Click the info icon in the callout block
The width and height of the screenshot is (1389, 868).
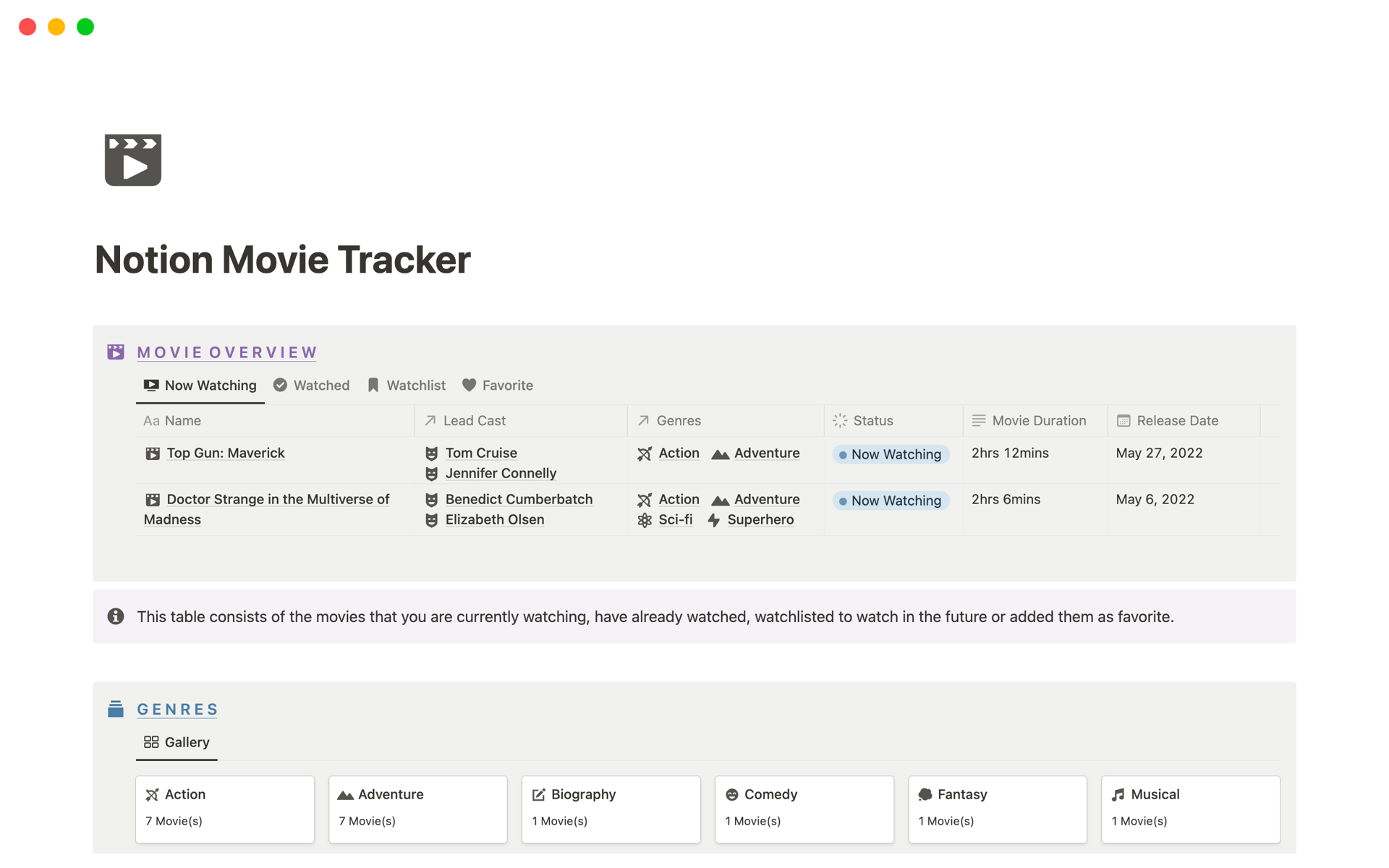pos(115,616)
